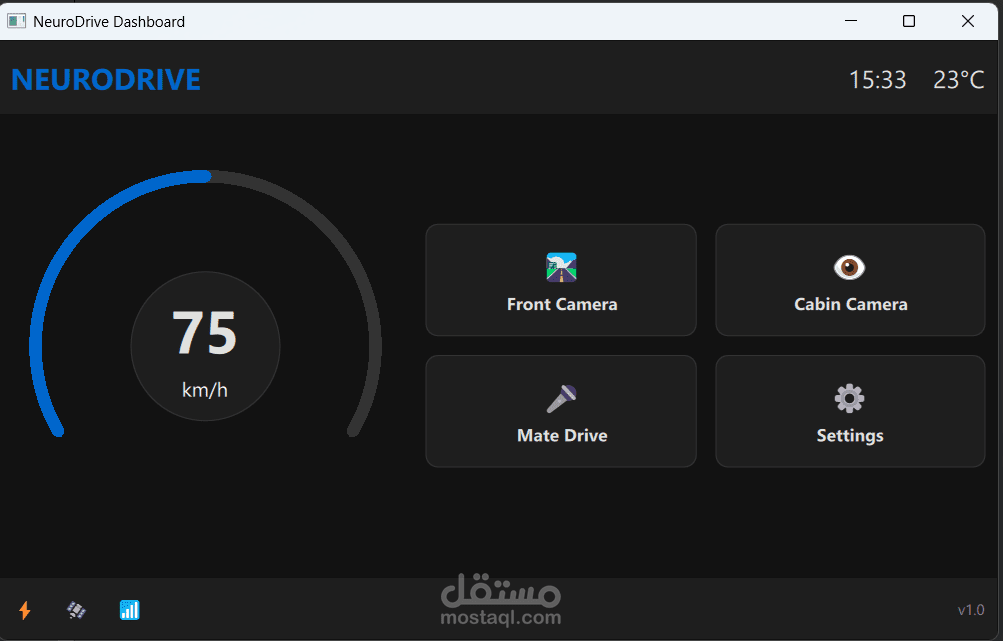Launch the Mate Drive voice assistant
Viewport: 1003px width, 641px height.
(x=561, y=411)
